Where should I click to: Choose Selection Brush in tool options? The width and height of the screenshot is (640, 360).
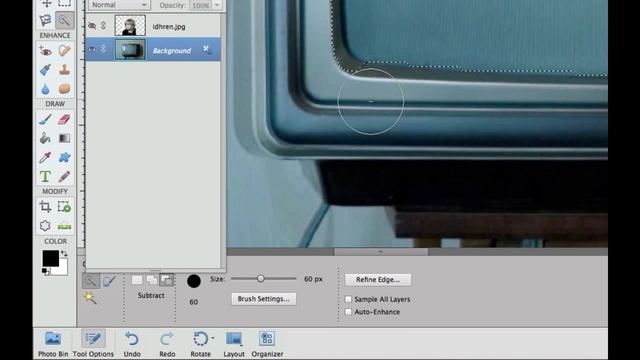pos(109,281)
